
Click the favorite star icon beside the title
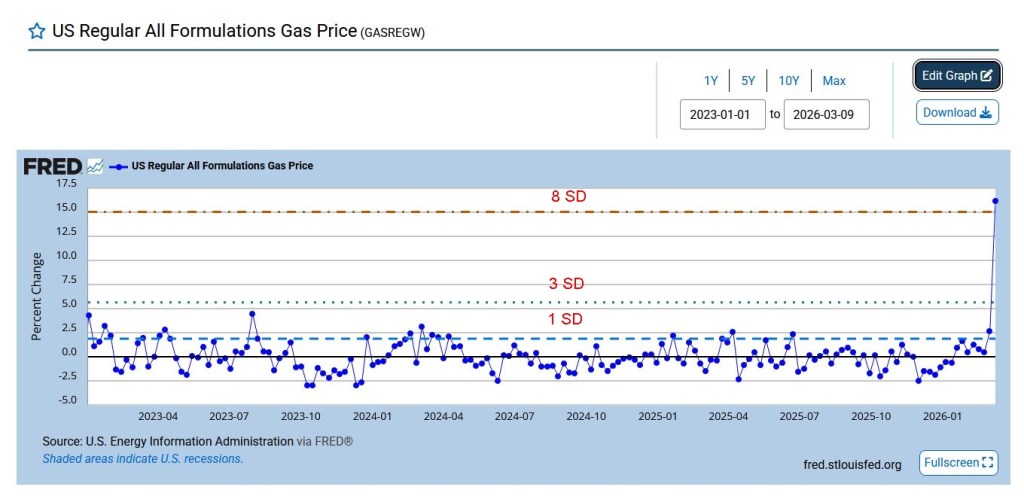click(37, 31)
